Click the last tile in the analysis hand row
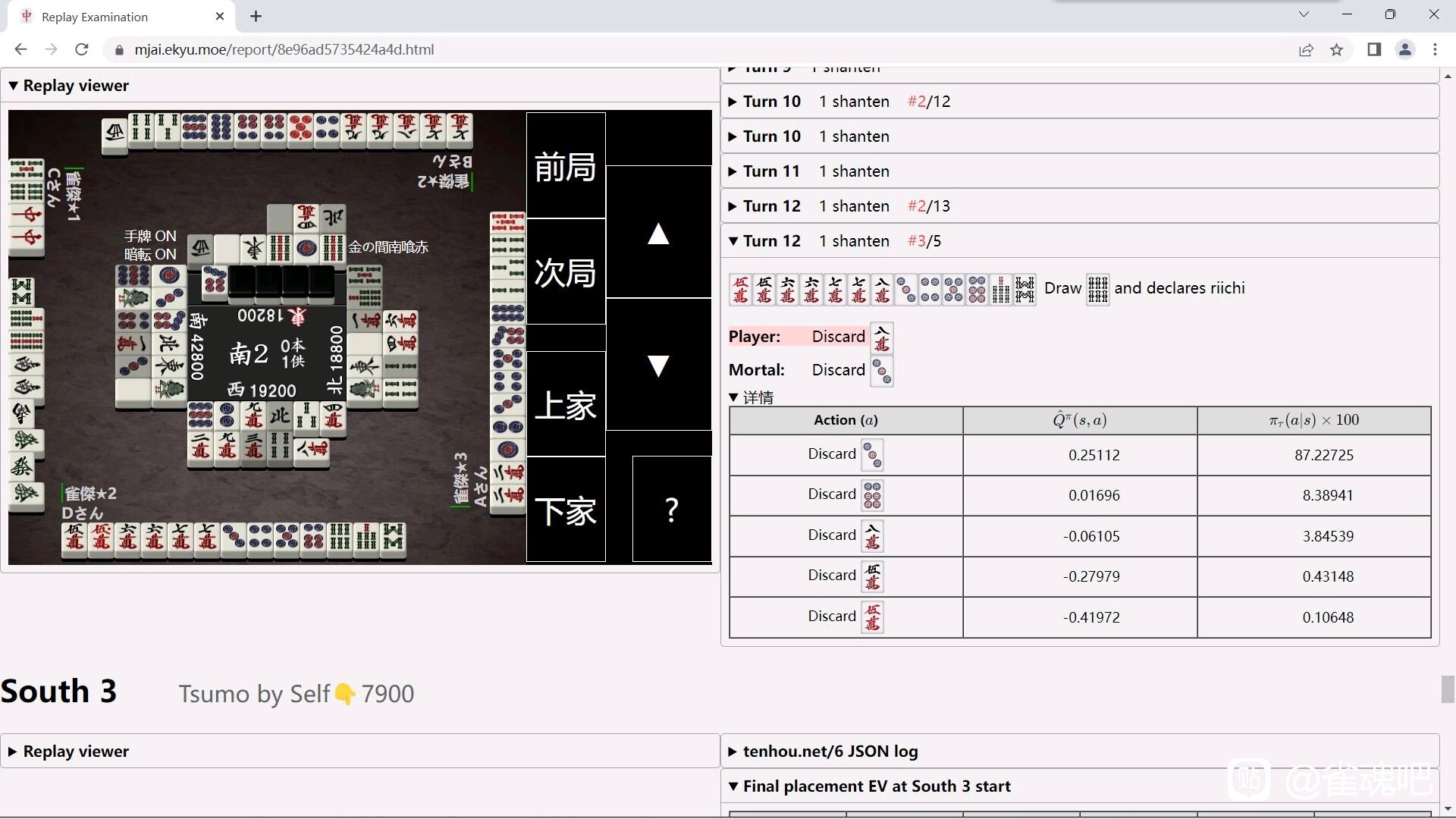 [1025, 289]
